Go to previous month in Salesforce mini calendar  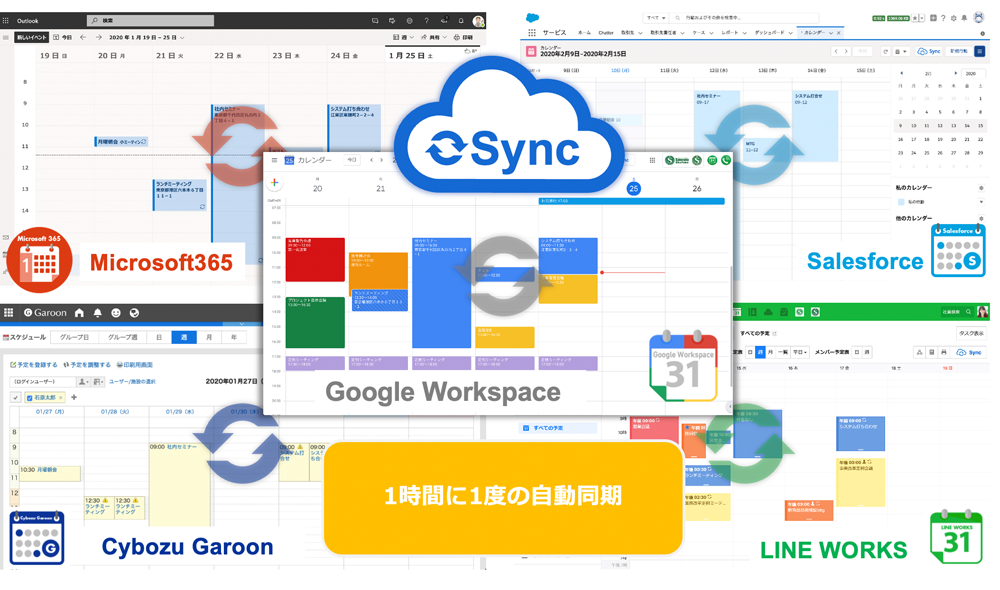pos(901,73)
